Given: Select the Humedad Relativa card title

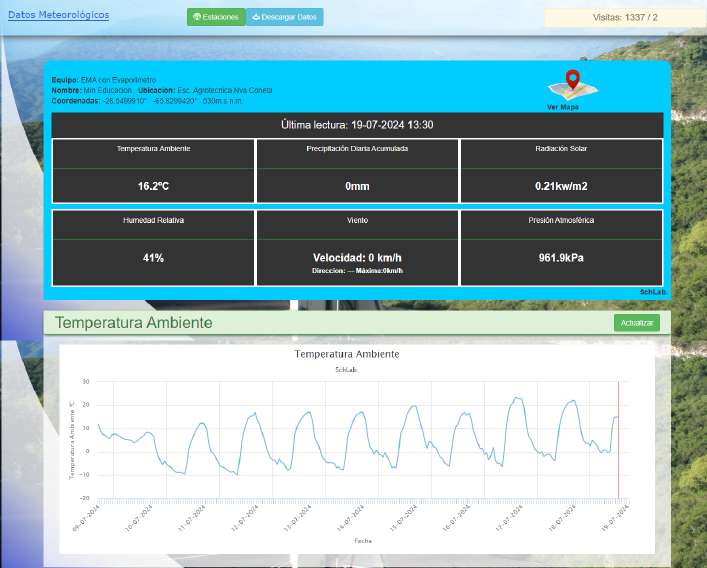Looking at the screenshot, I should pyautogui.click(x=153, y=220).
